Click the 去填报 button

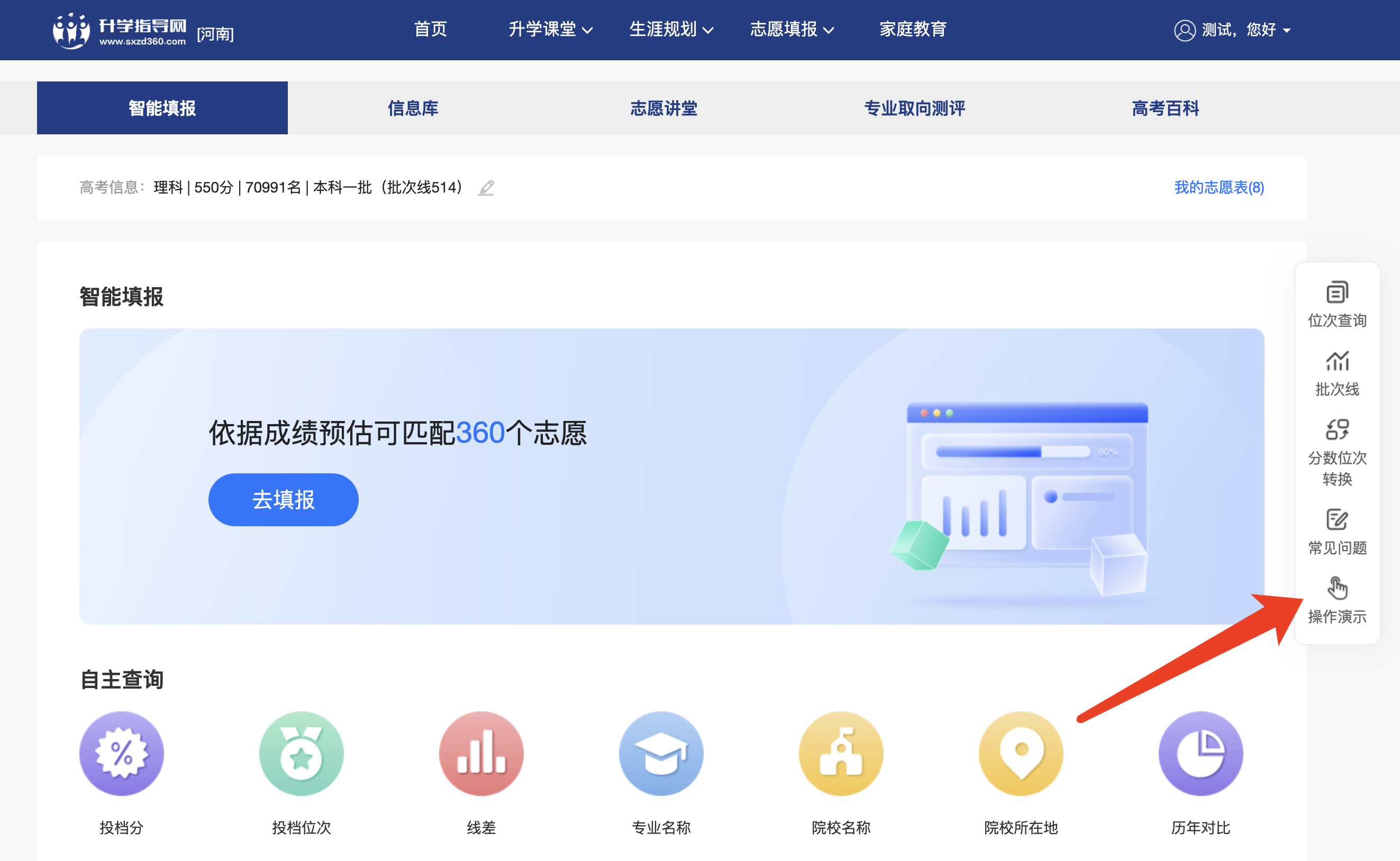283,499
